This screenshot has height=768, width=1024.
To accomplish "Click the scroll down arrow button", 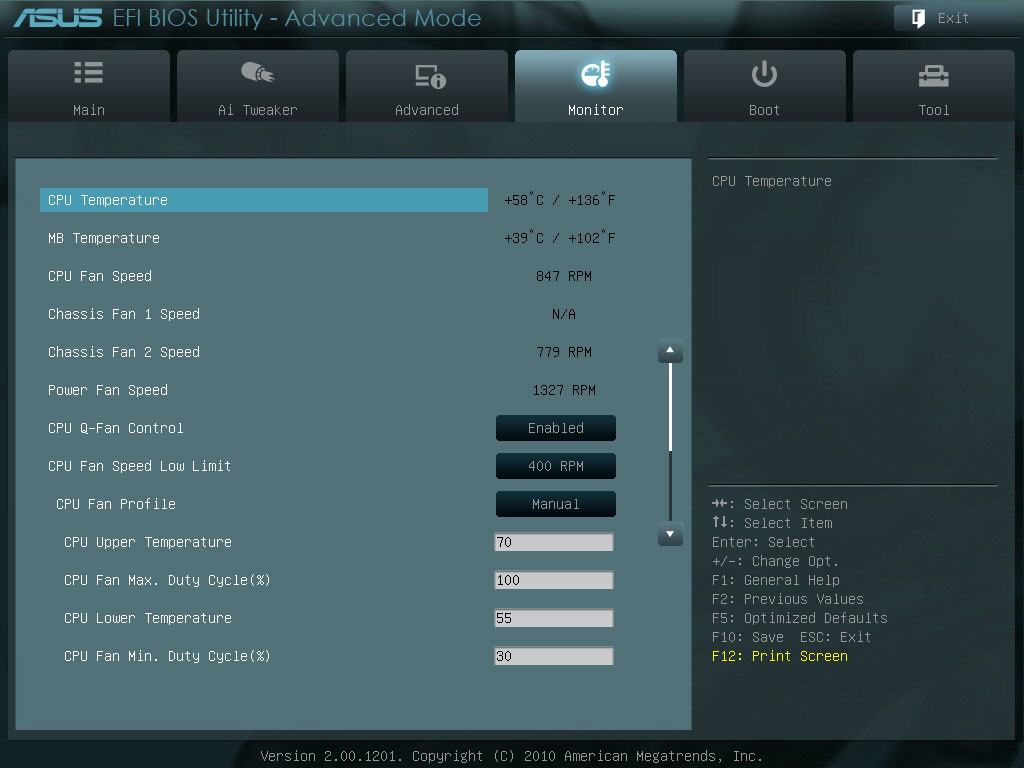I will [x=670, y=534].
